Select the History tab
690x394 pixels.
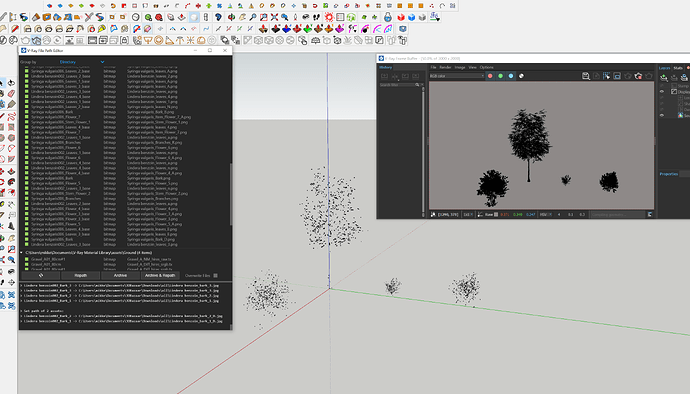(x=385, y=67)
